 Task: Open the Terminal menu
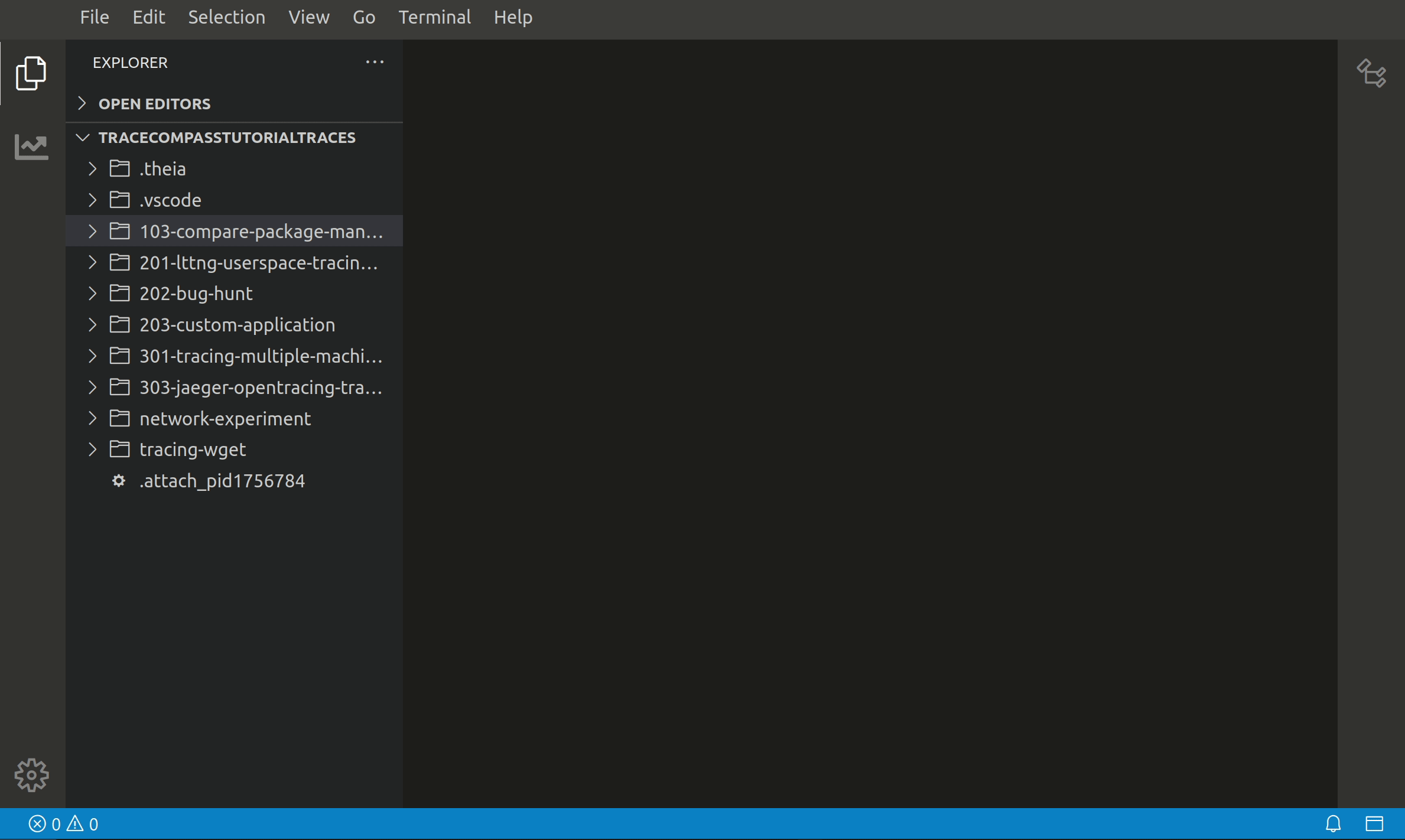coord(434,17)
